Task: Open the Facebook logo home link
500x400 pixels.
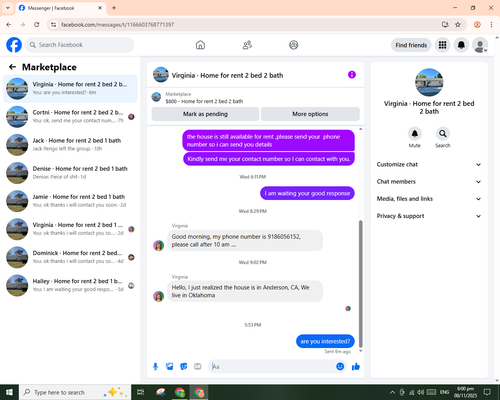Action: click(x=14, y=45)
